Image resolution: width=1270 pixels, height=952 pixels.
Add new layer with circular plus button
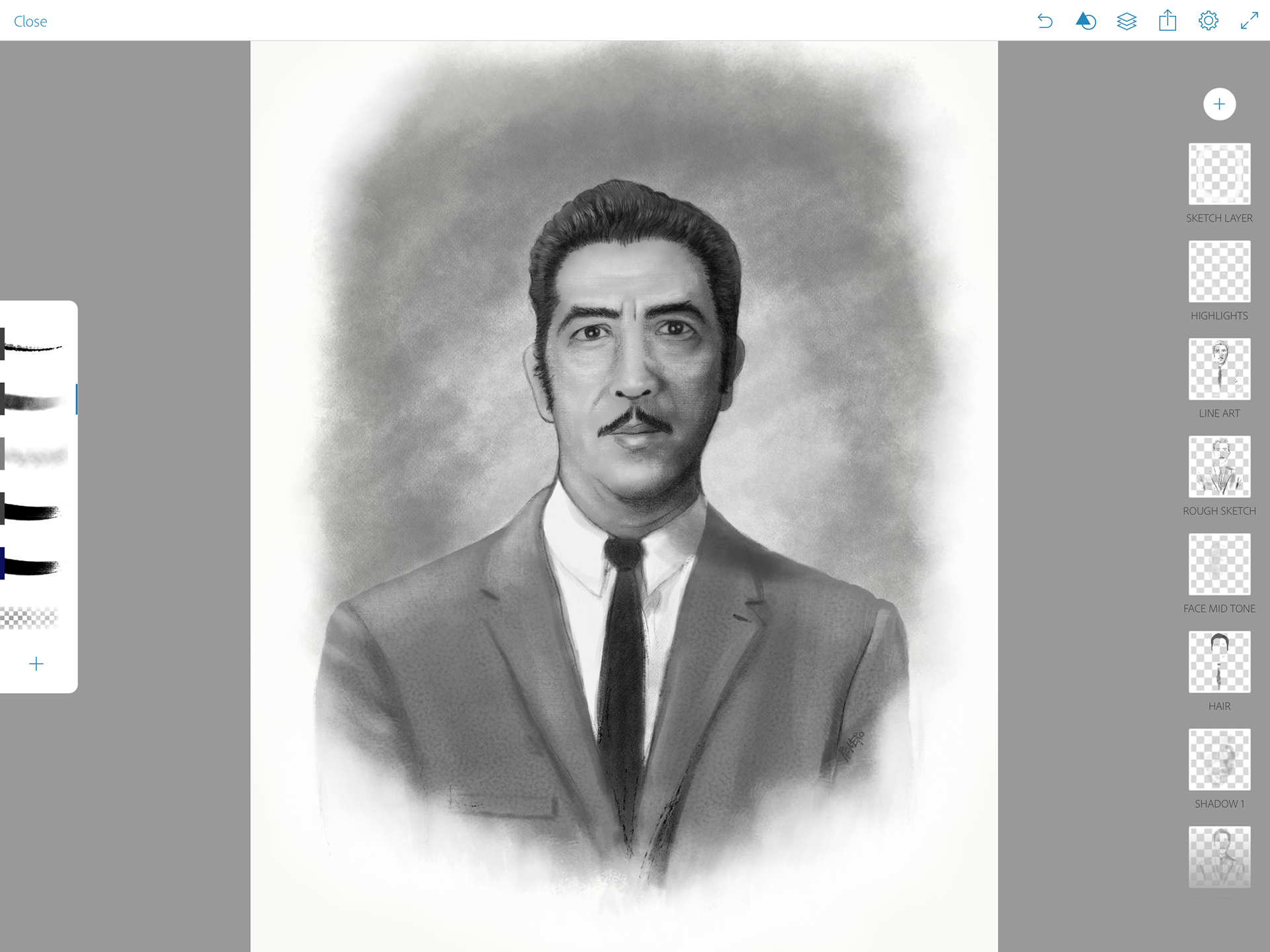(1219, 104)
